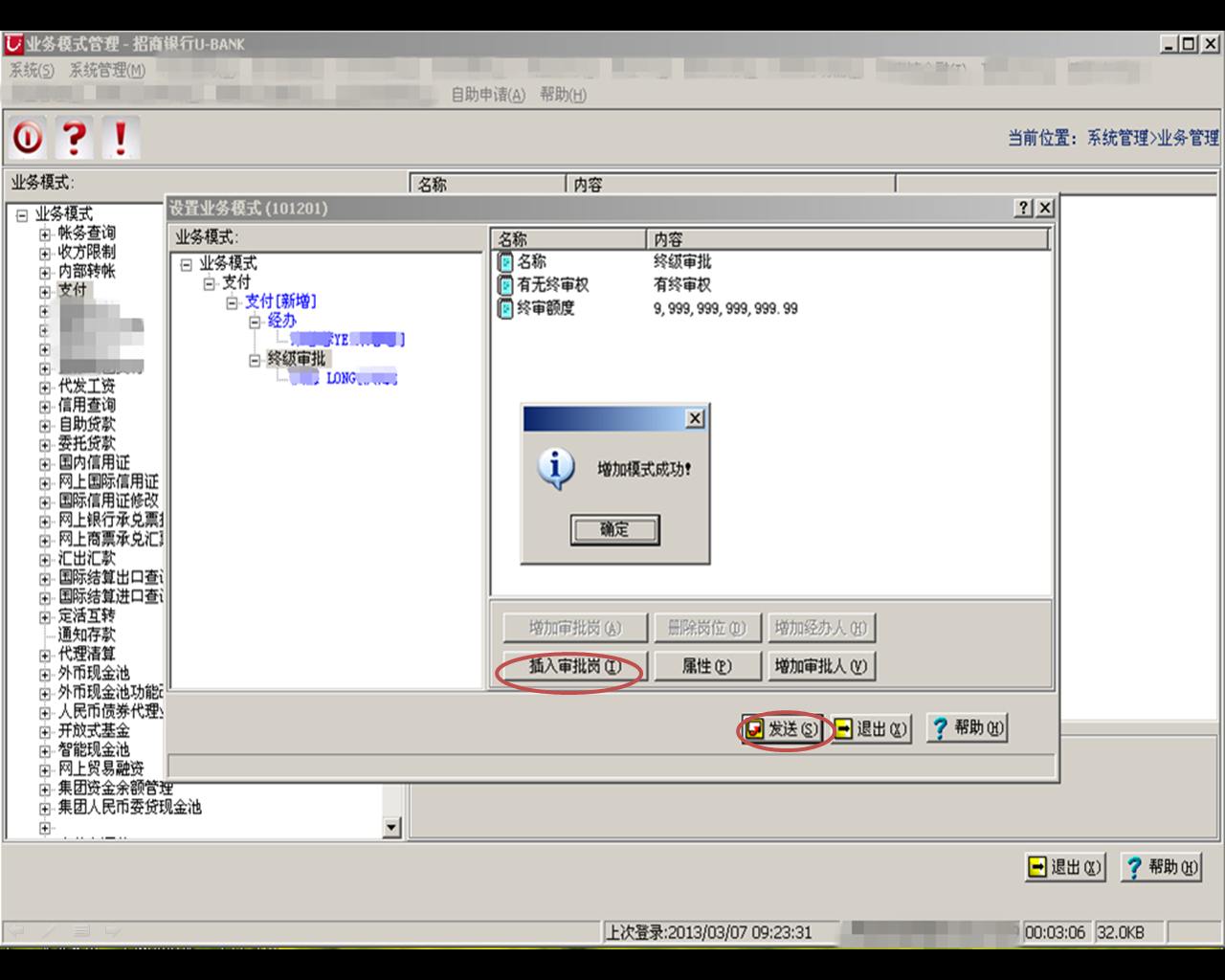Image resolution: width=1225 pixels, height=980 pixels.
Task: Open the 系统管理(M) menu
Action: (x=107, y=70)
